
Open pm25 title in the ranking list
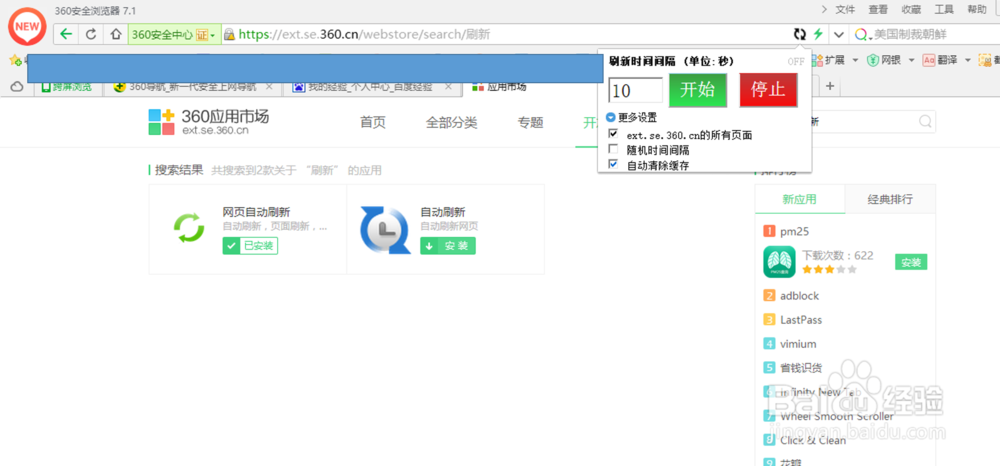tap(795, 231)
